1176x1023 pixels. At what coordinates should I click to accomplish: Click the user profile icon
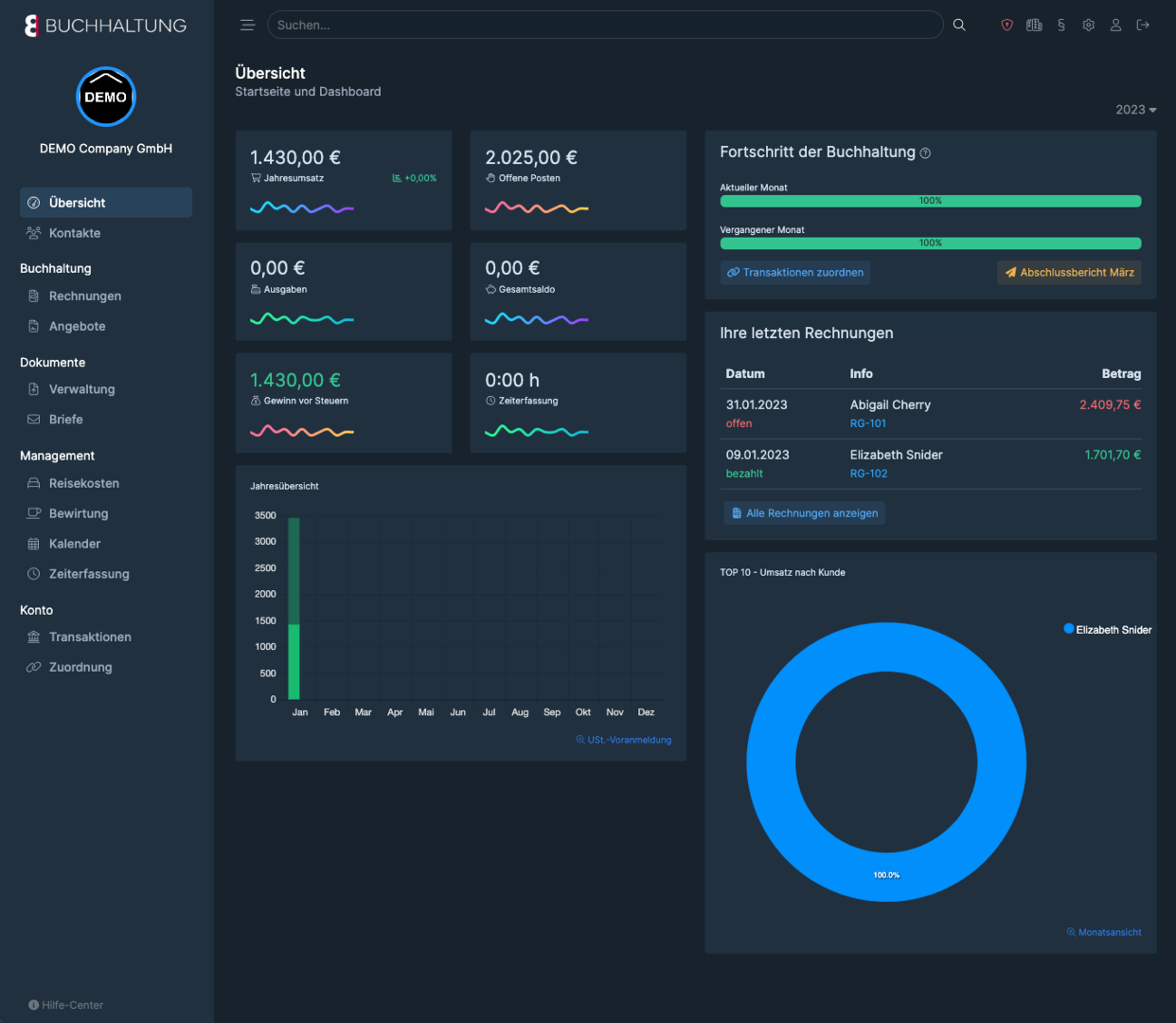(1115, 25)
